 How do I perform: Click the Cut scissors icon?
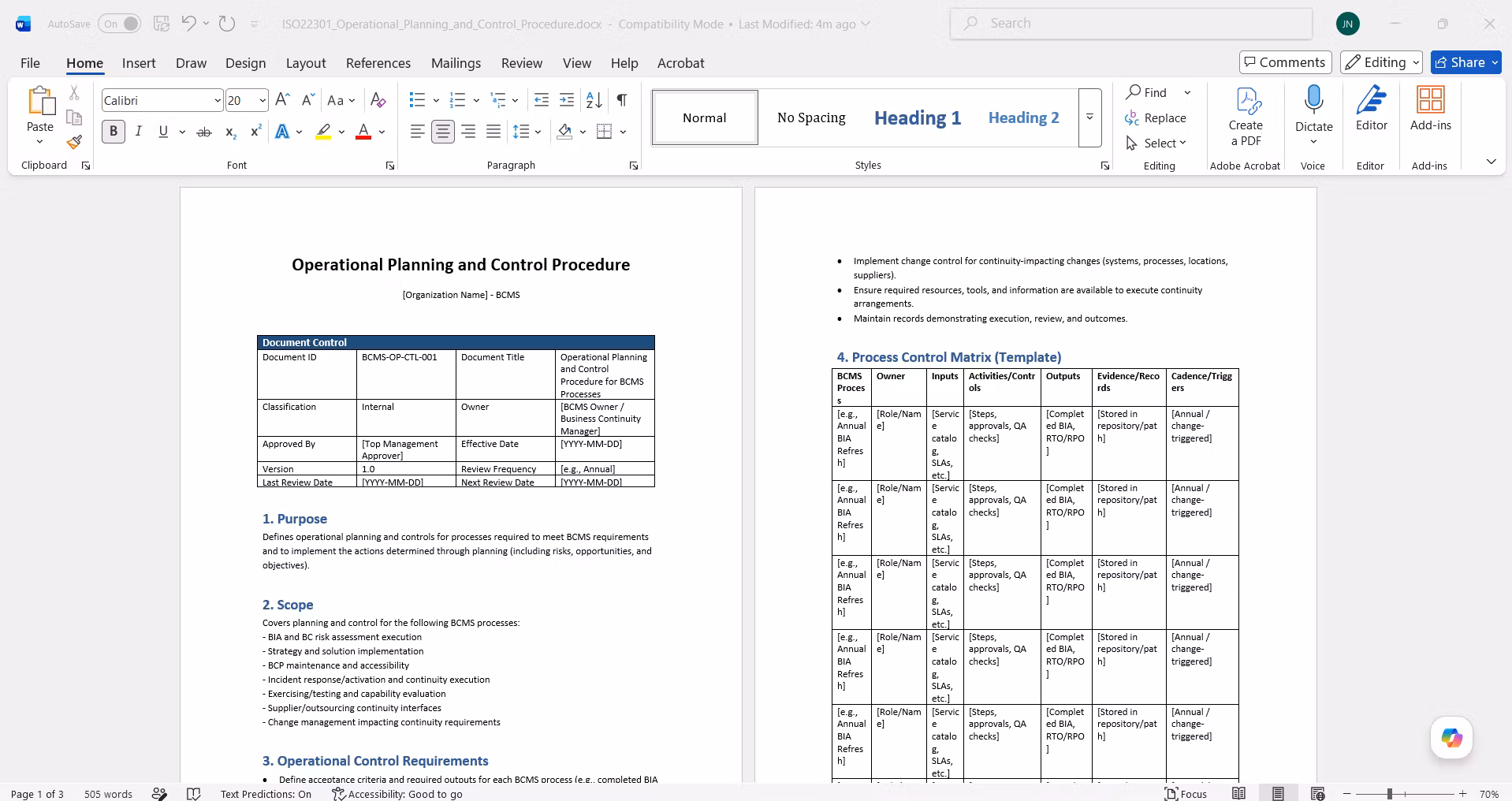[x=74, y=93]
